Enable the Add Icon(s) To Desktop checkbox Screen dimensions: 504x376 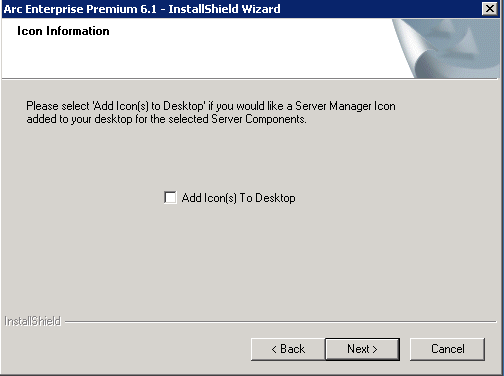[x=170, y=197]
